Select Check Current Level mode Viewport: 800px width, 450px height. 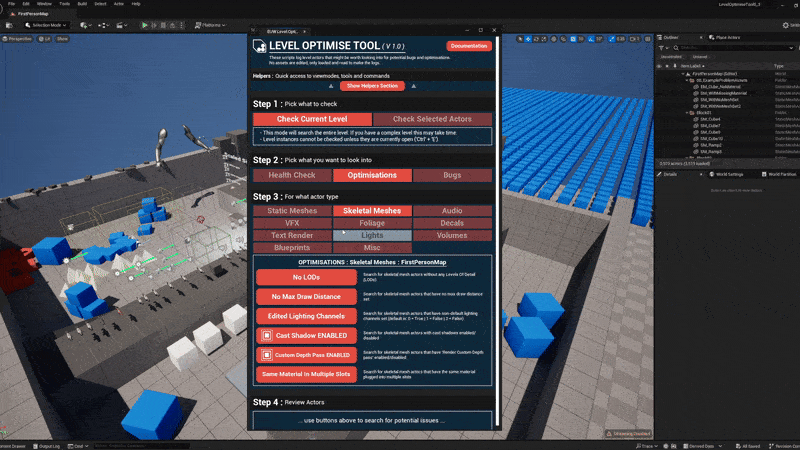pos(312,119)
